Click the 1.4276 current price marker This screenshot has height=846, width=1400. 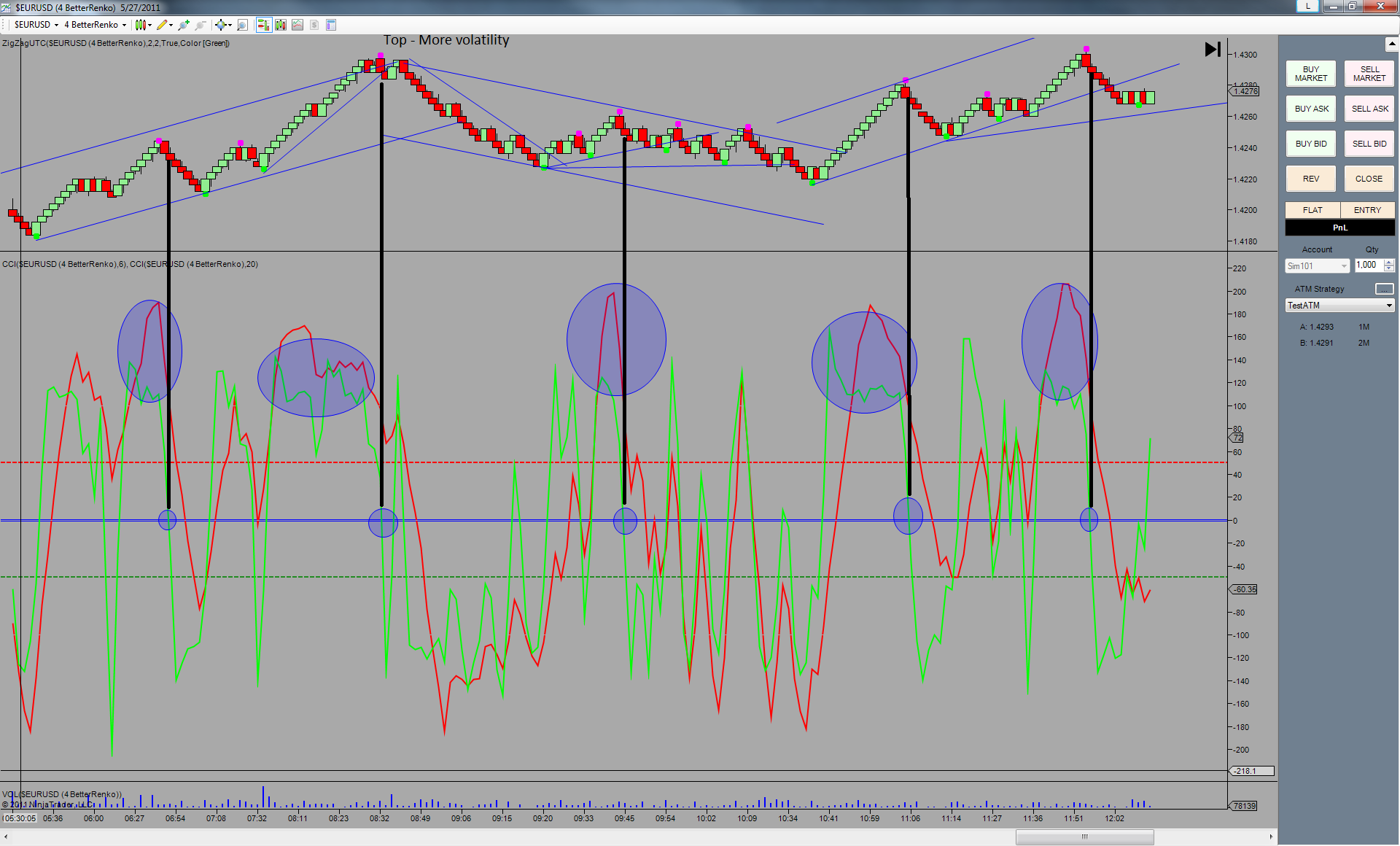coord(1245,91)
